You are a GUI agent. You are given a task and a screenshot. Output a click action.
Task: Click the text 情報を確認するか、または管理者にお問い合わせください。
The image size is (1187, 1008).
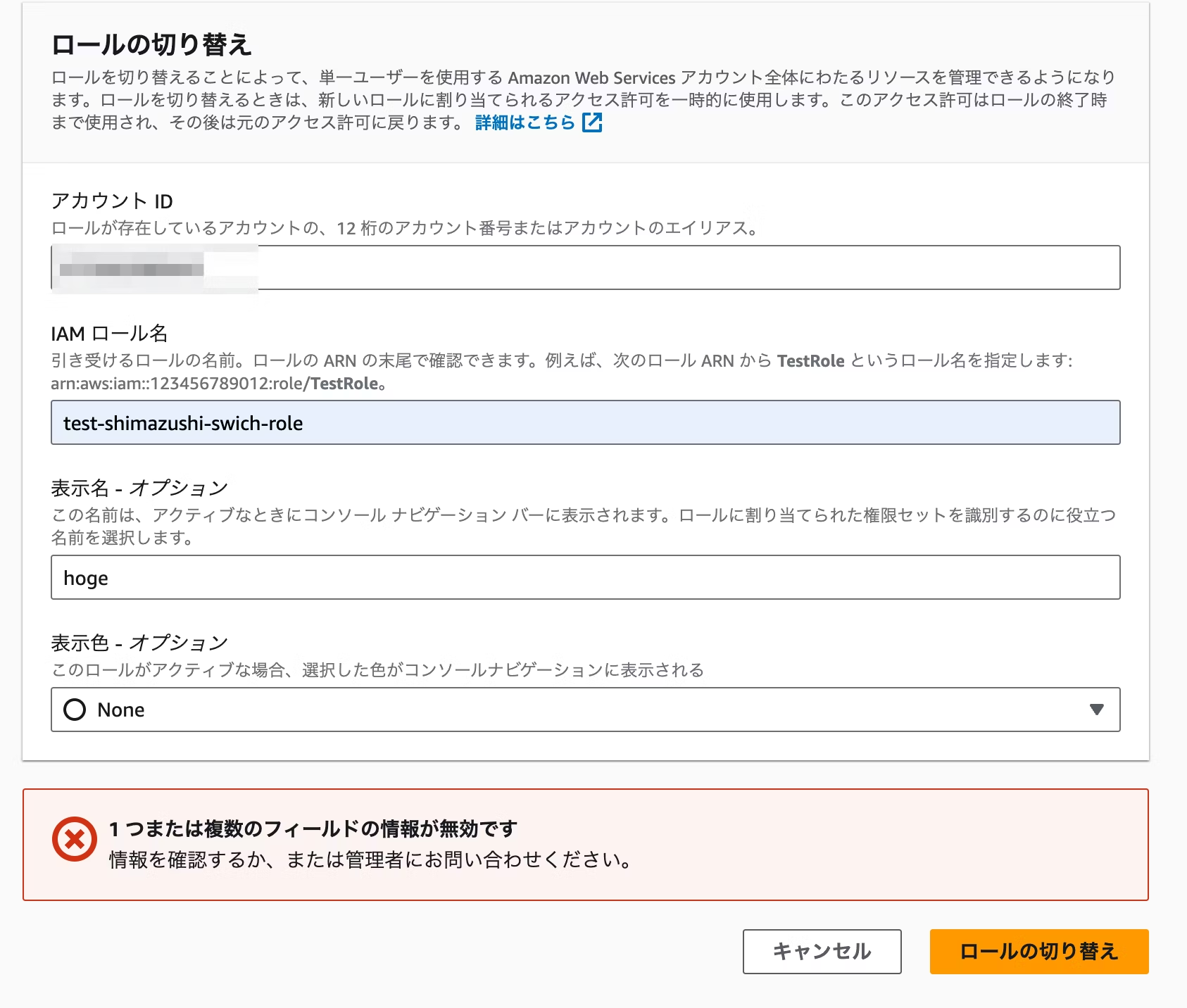[370, 859]
